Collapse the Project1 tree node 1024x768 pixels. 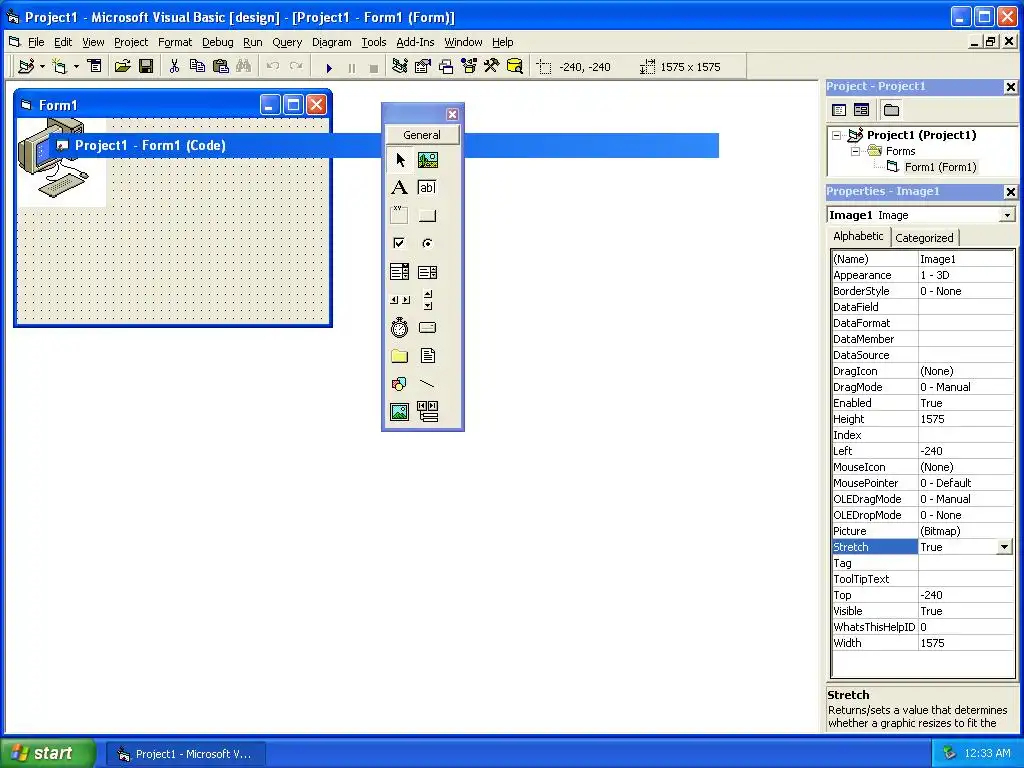(x=837, y=136)
